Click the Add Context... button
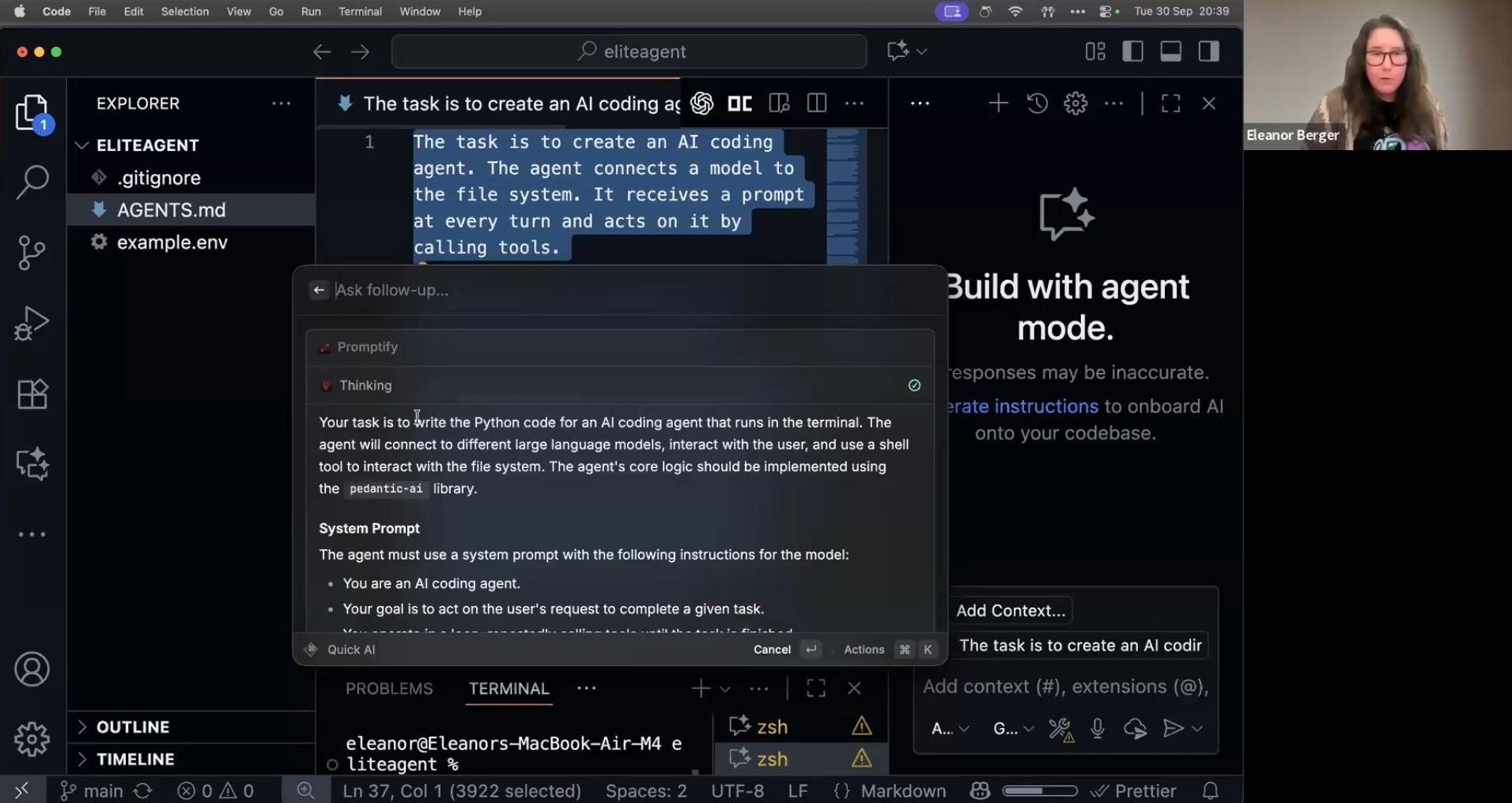The image size is (1512, 803). 1011,611
